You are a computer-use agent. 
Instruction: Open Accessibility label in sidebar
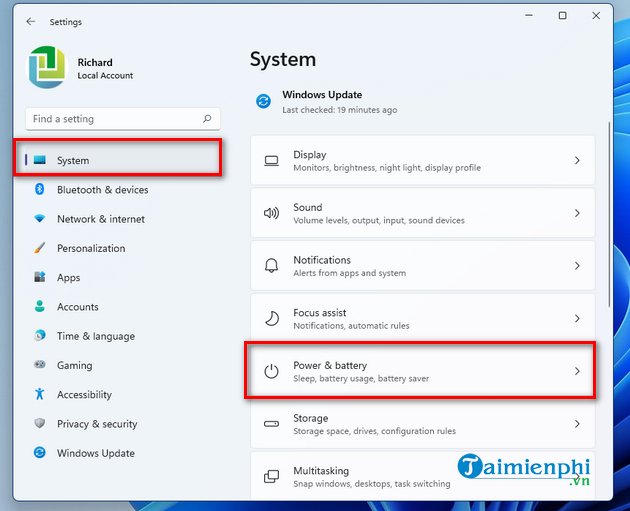tap(84, 395)
